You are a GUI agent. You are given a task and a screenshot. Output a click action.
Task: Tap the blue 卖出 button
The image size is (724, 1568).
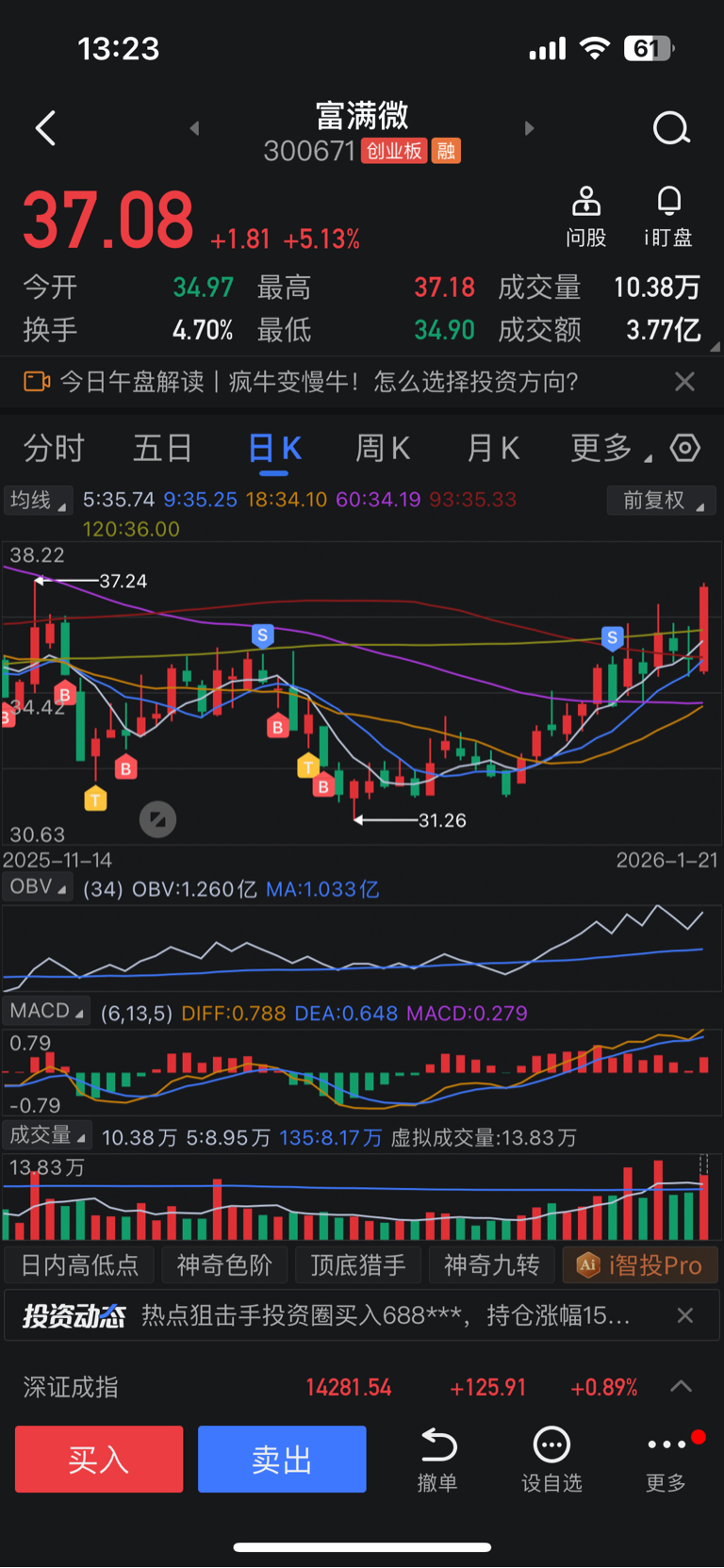[282, 1459]
